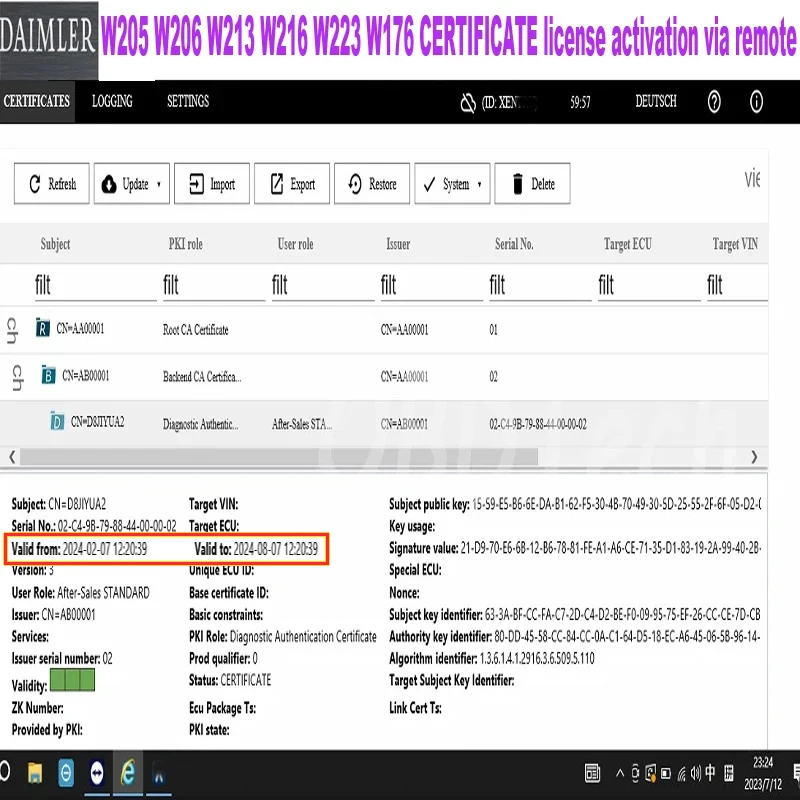Click the Restore button
Screen dimensions: 800x800
(x=372, y=184)
